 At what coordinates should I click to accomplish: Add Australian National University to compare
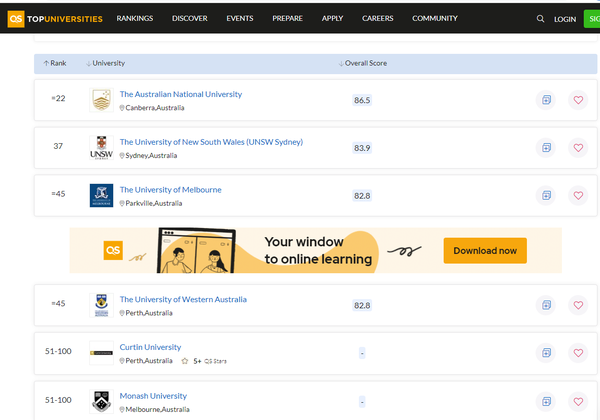coord(546,100)
